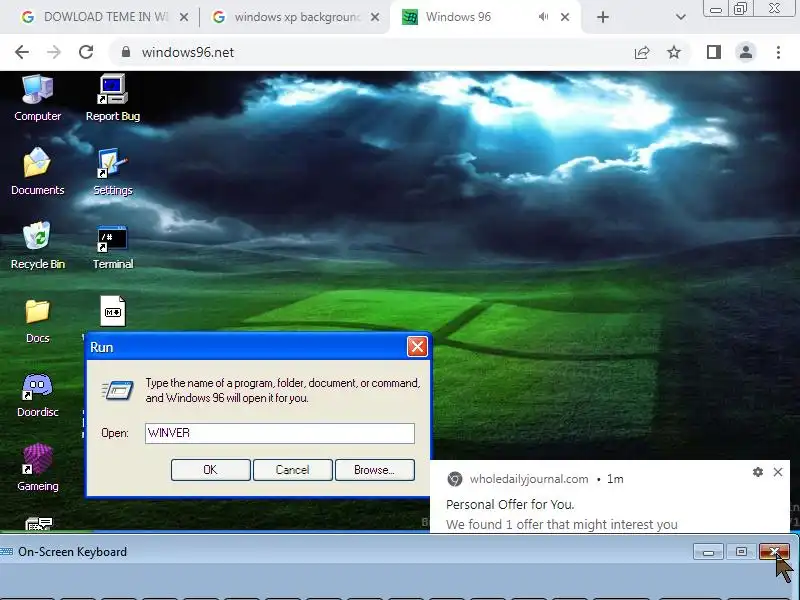Share this page using share icon
Screen dimensions: 800x600
[x=642, y=52]
